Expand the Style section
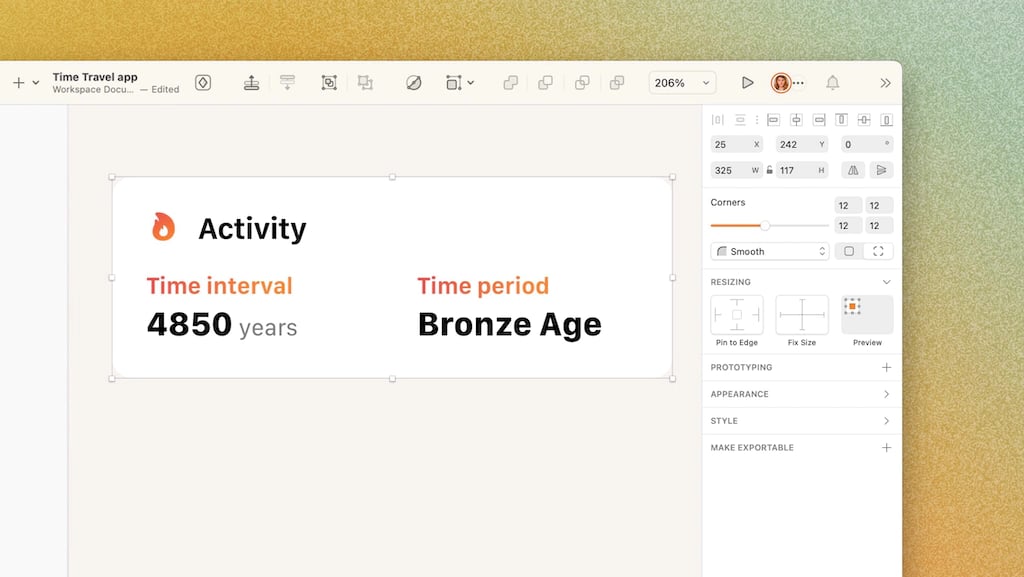 [801, 421]
